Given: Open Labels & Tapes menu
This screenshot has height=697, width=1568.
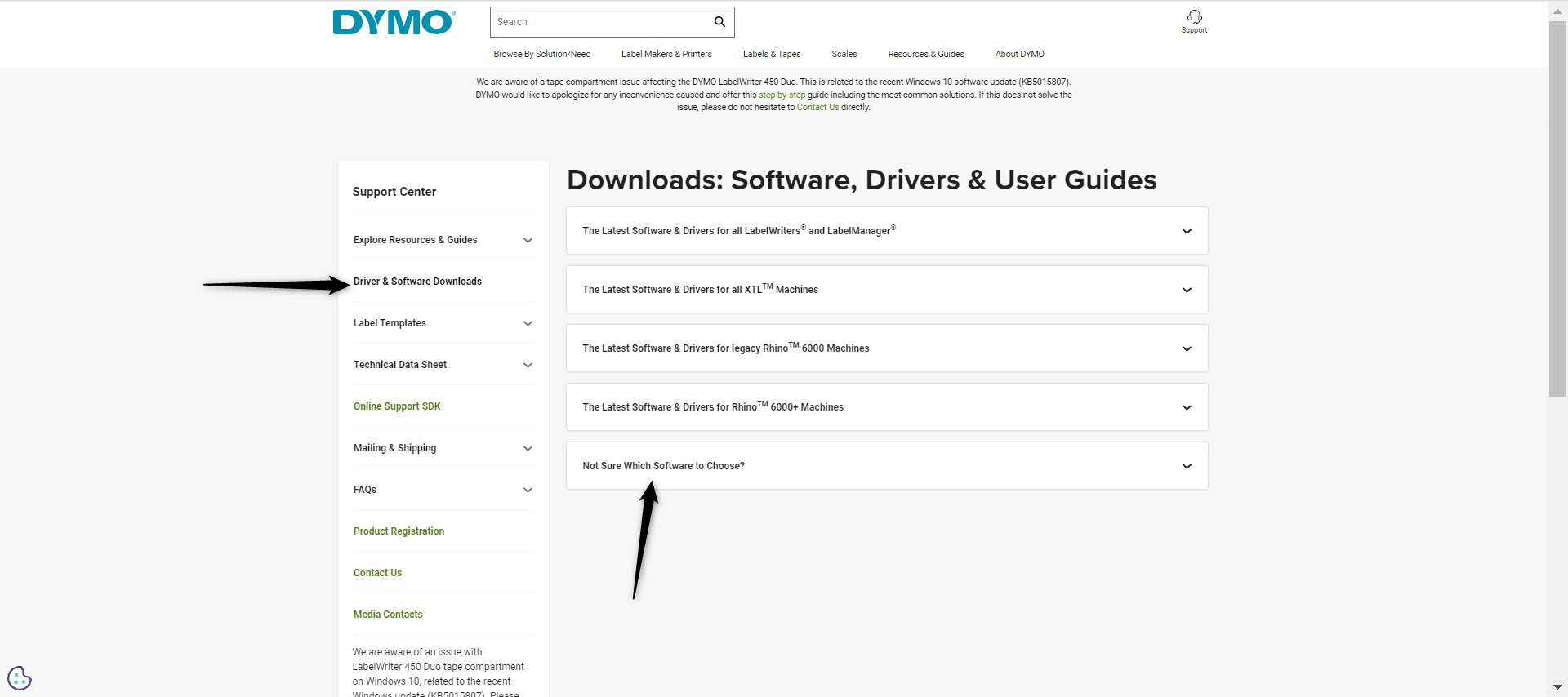Looking at the screenshot, I should (x=772, y=54).
